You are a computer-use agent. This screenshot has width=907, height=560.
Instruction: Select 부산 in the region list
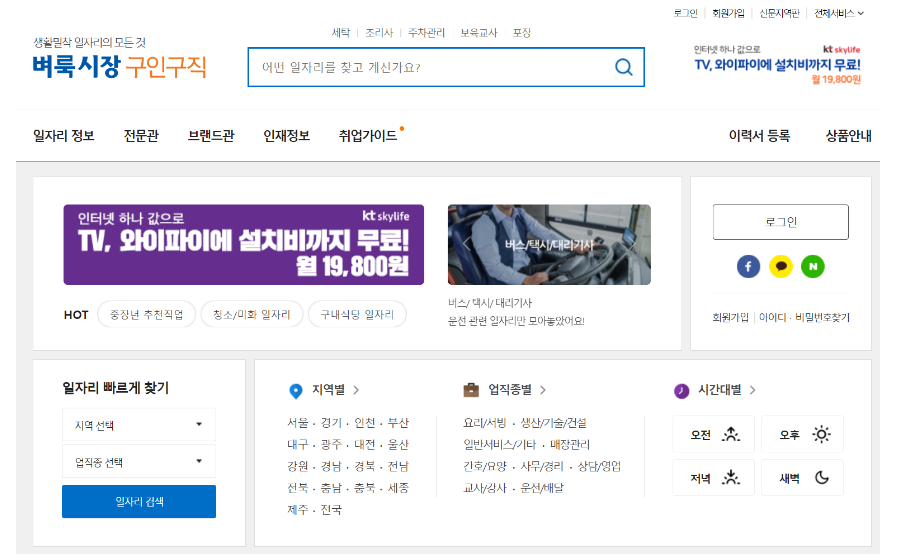pos(398,423)
